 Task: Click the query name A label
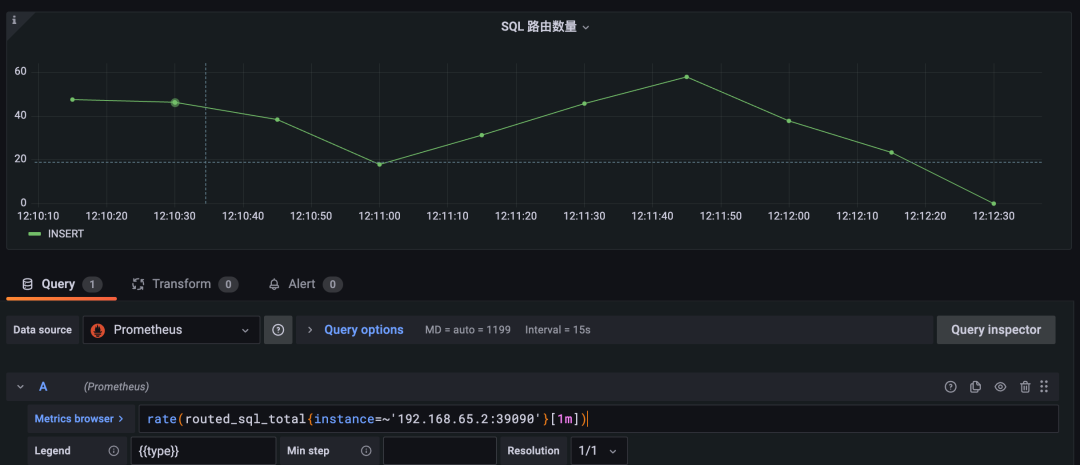point(43,386)
